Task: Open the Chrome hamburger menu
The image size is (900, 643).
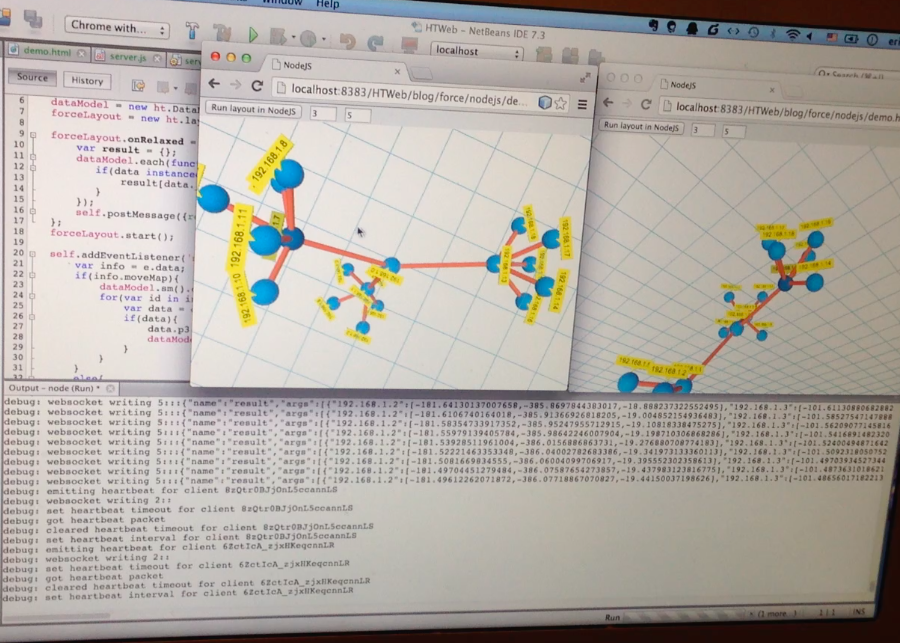Action: tap(582, 103)
